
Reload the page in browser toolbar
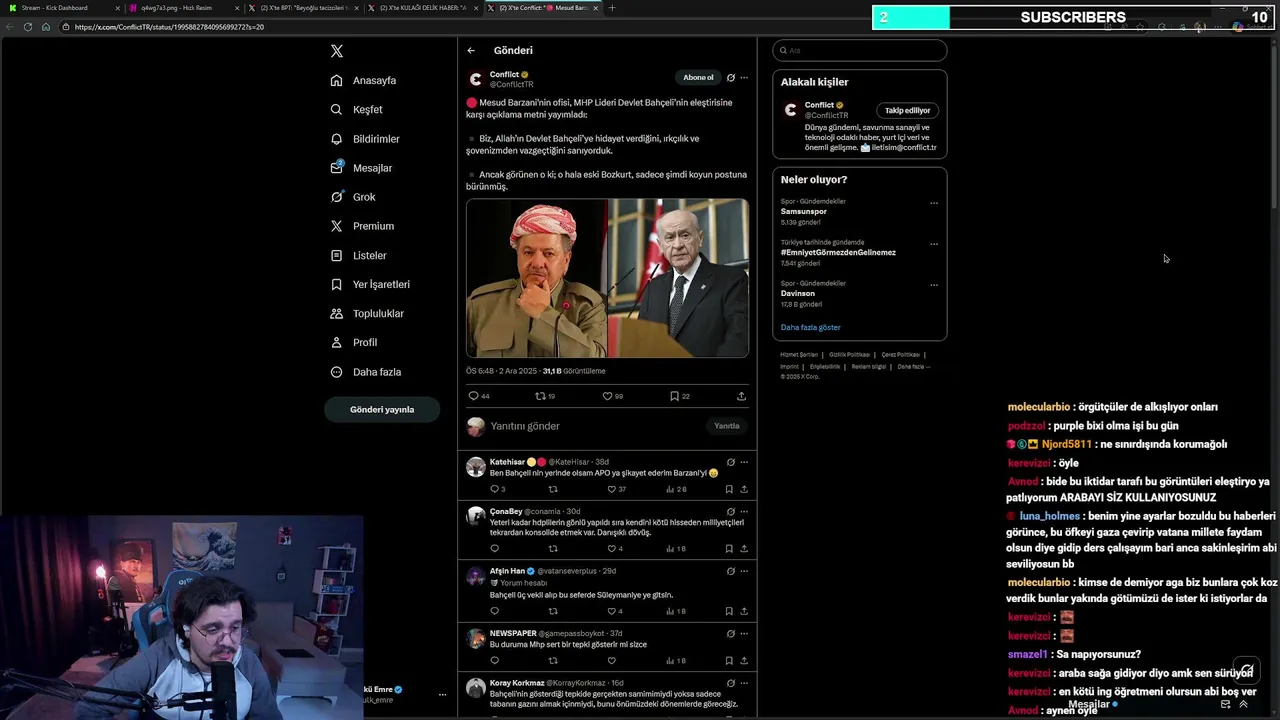28,27
